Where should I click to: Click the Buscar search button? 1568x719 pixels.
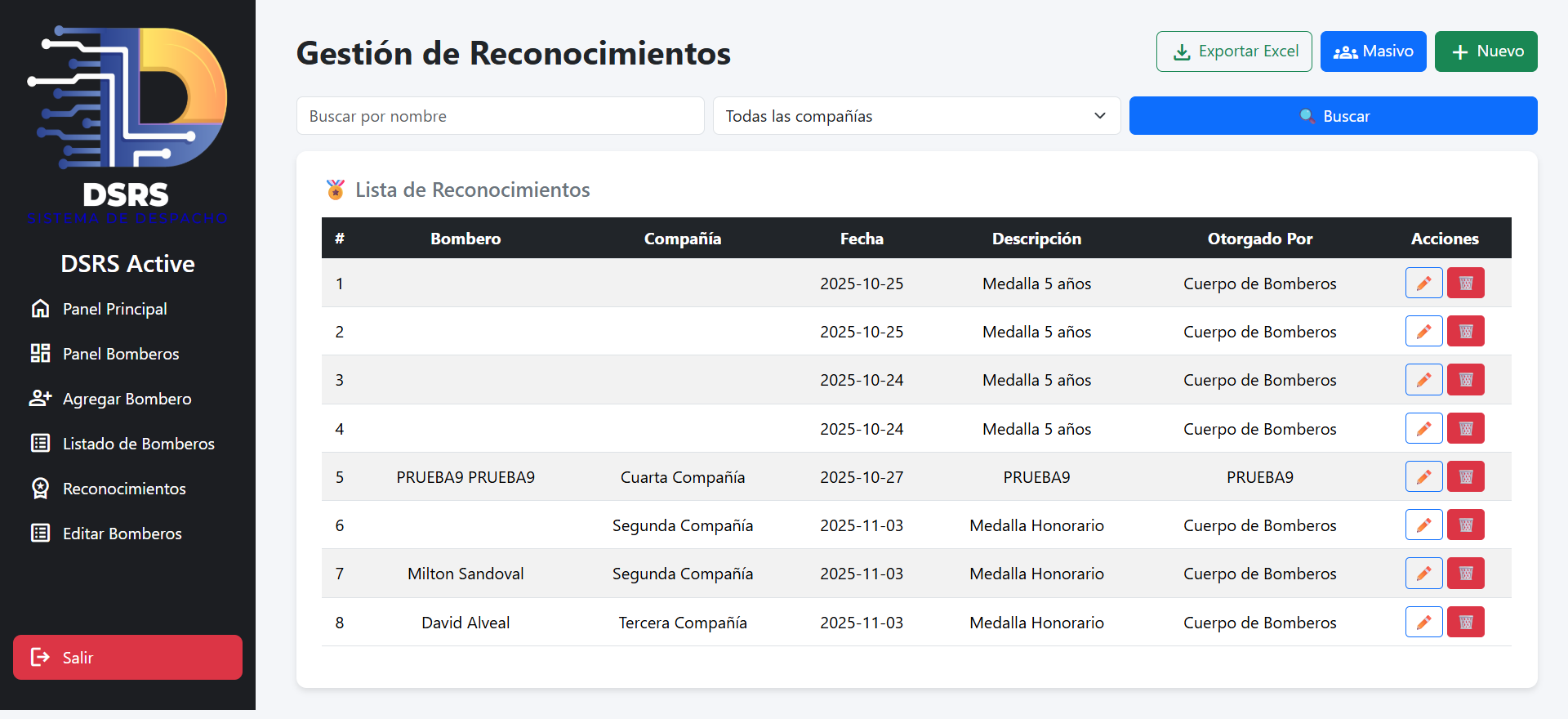[x=1333, y=116]
